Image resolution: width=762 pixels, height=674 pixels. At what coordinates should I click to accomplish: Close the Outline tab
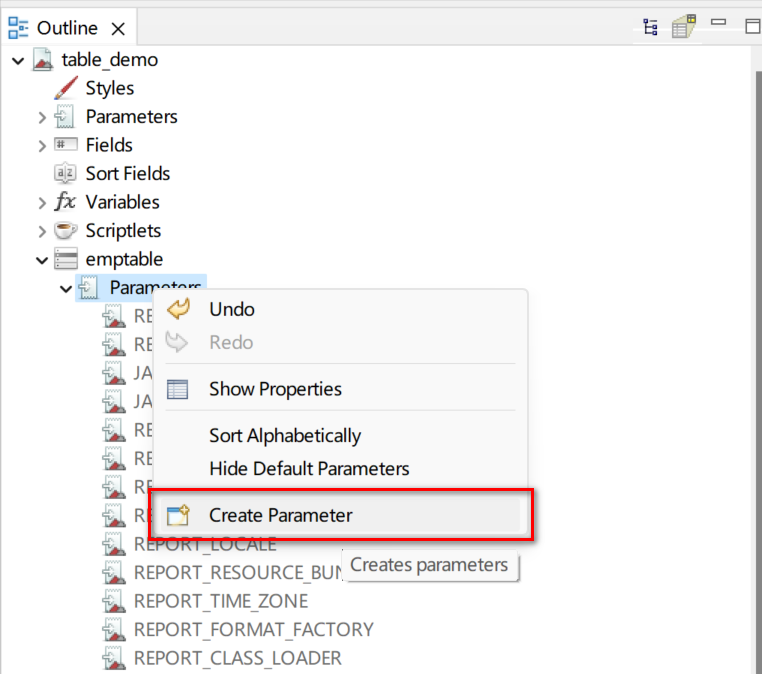[x=118, y=29]
